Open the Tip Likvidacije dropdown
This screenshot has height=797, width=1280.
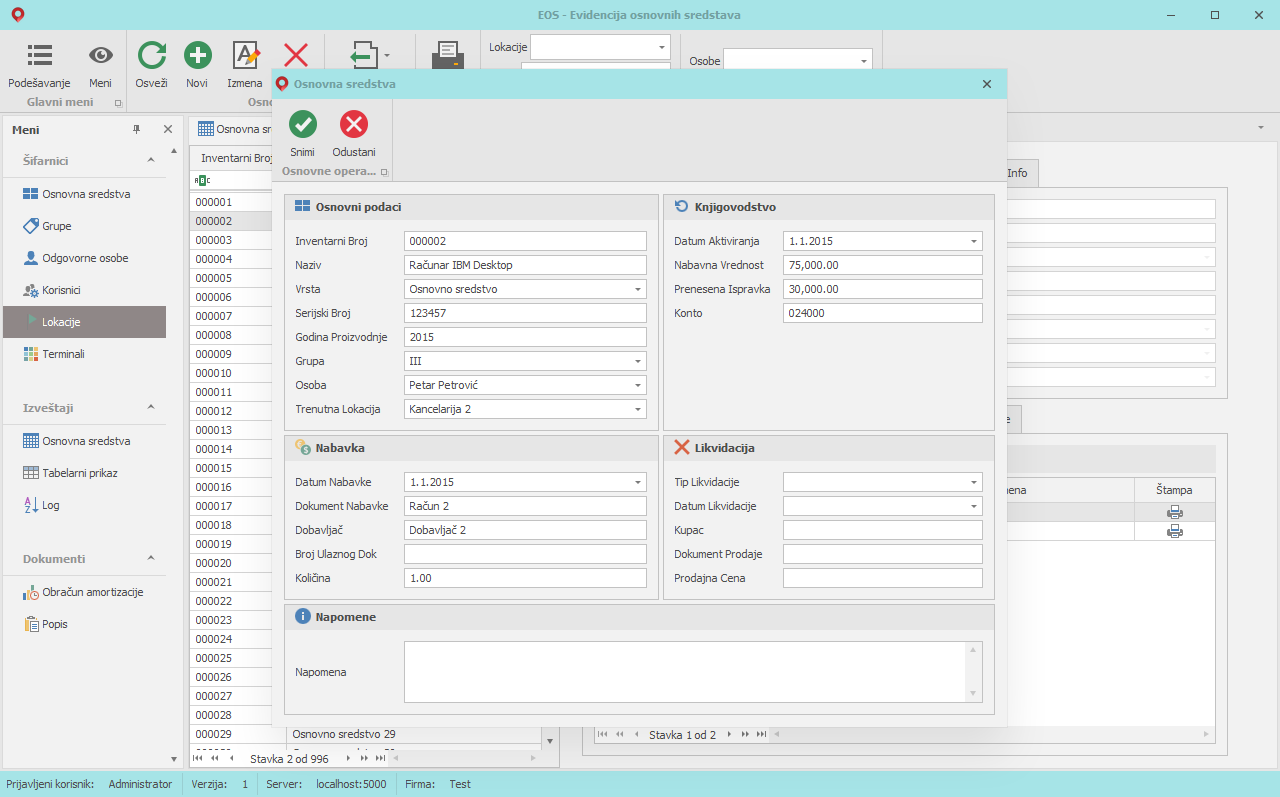coord(974,482)
